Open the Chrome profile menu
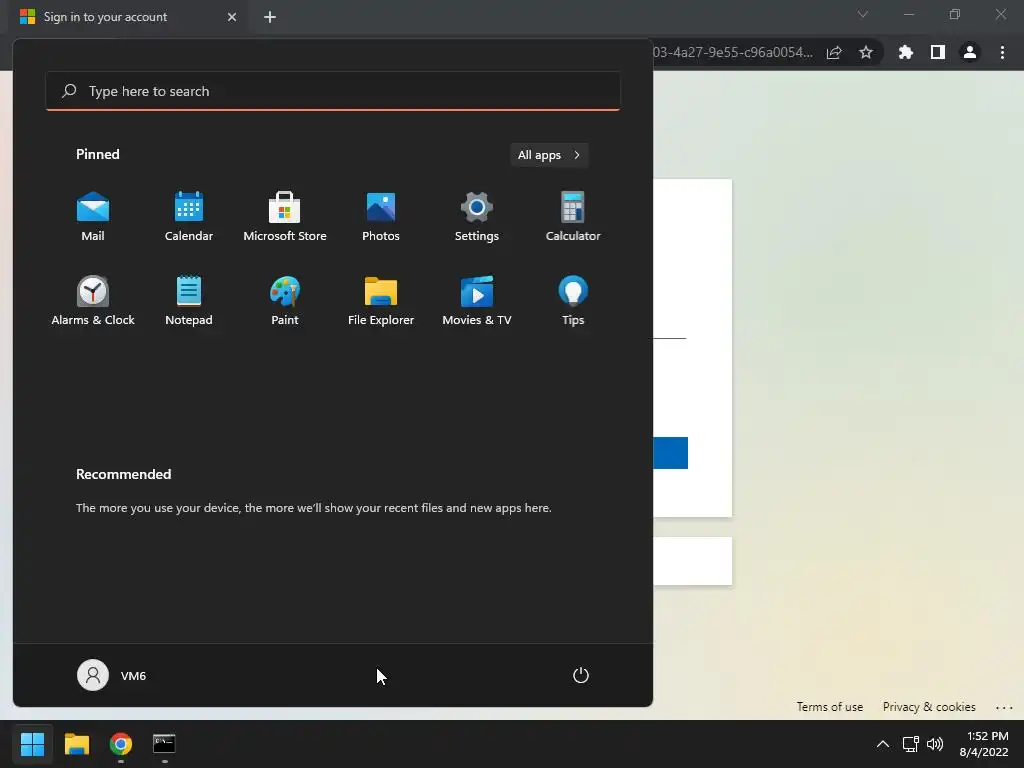The image size is (1024, 768). point(970,52)
